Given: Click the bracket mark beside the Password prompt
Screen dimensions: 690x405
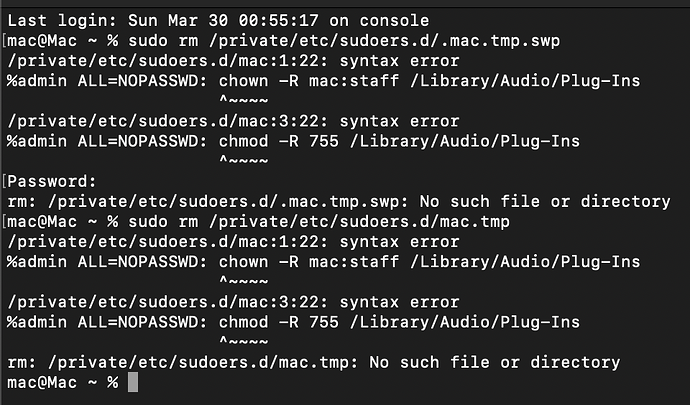Looking at the screenshot, I should tap(4, 181).
